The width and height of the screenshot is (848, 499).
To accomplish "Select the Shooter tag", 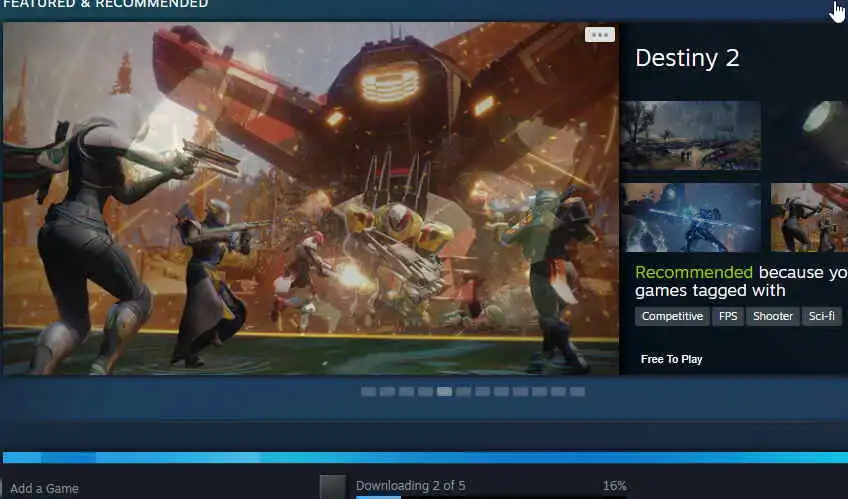I will pyautogui.click(x=772, y=316).
